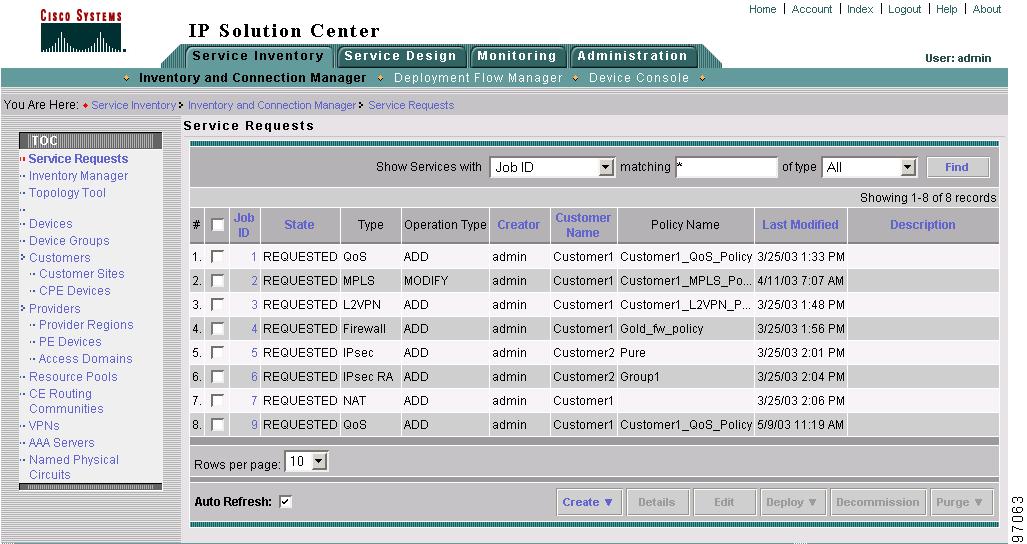This screenshot has width=1027, height=544.
Task: Click the Edit button
Action: point(724,502)
